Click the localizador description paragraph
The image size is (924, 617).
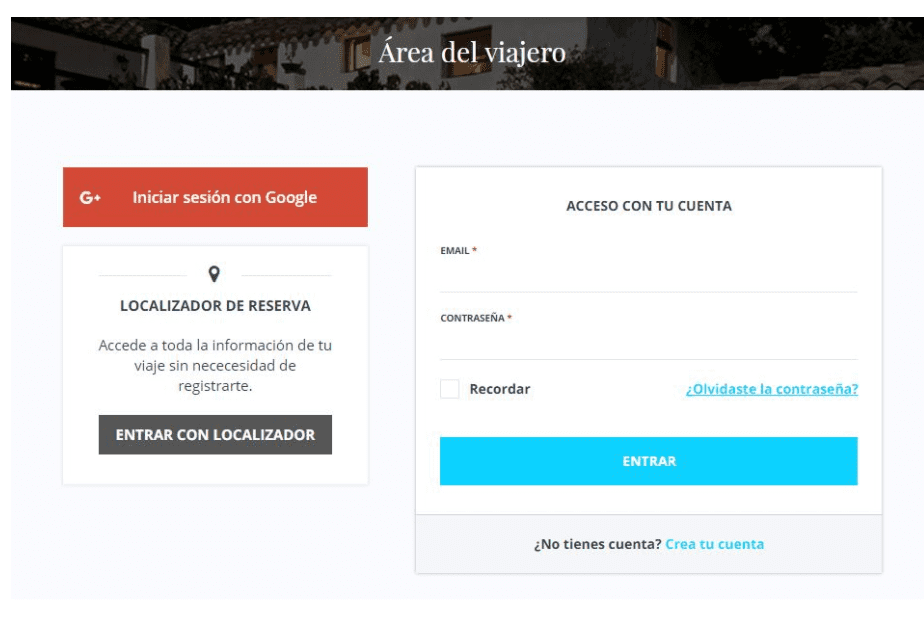point(215,365)
